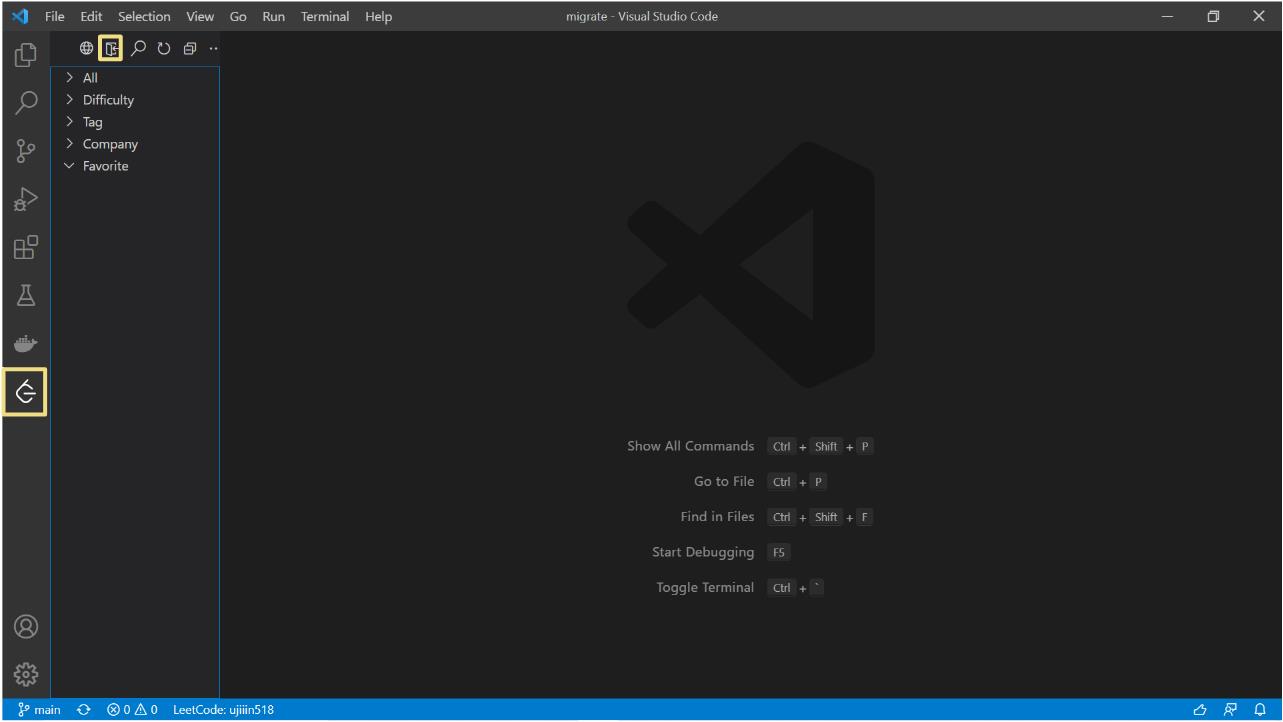1283x722 pixels.
Task: Show the Testing beaker panel
Action: click(25, 295)
